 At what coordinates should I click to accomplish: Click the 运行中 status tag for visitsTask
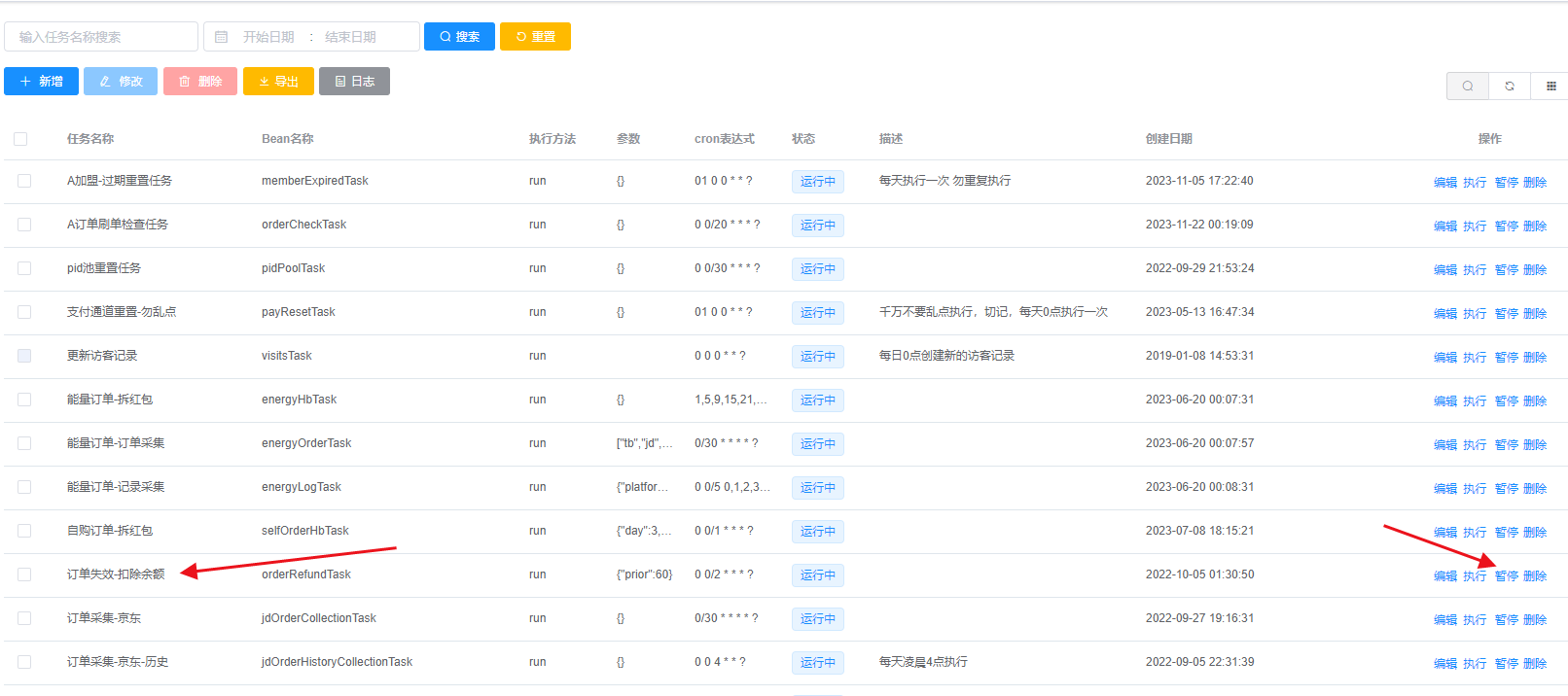[817, 357]
